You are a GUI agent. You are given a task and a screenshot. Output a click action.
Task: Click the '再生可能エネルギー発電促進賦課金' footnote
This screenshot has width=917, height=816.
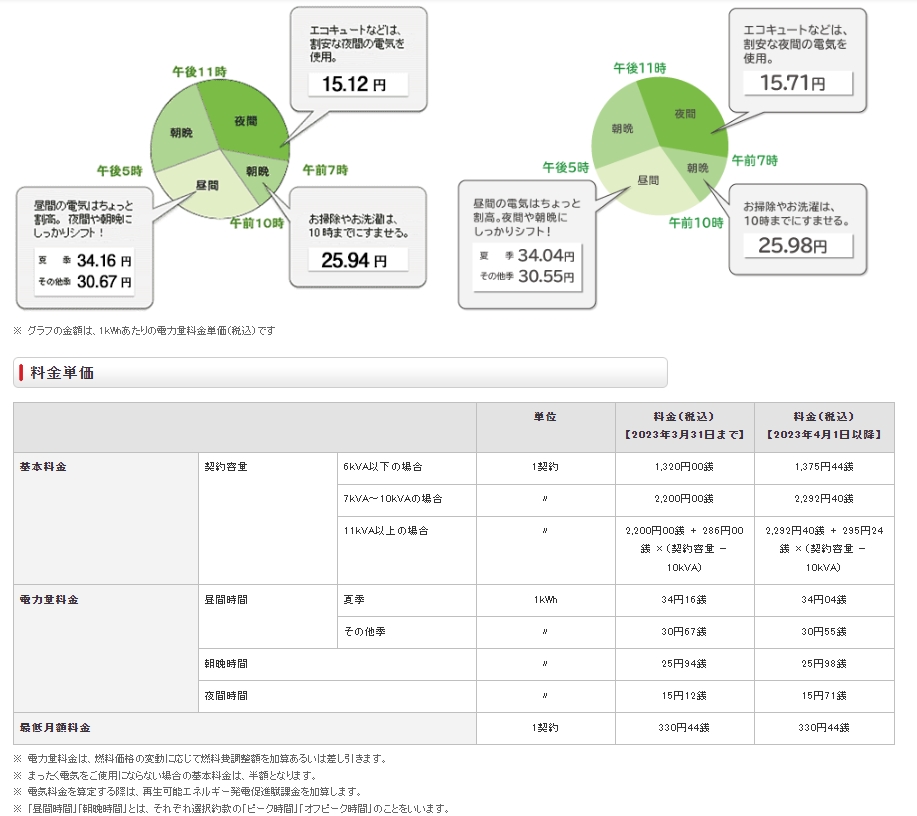[187, 792]
